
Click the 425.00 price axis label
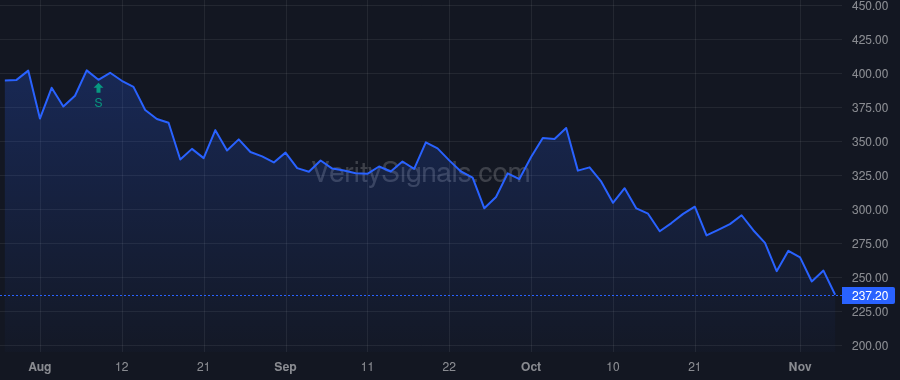pyautogui.click(x=870, y=40)
